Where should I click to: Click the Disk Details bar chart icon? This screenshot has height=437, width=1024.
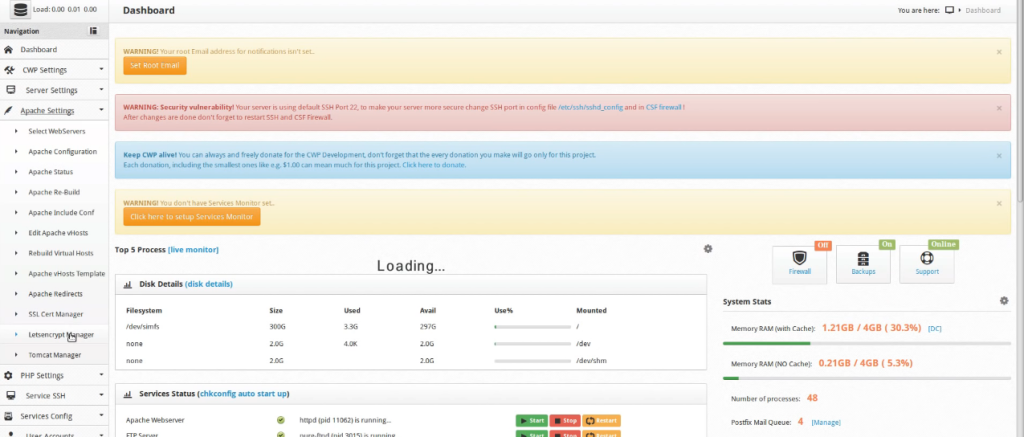click(x=127, y=284)
